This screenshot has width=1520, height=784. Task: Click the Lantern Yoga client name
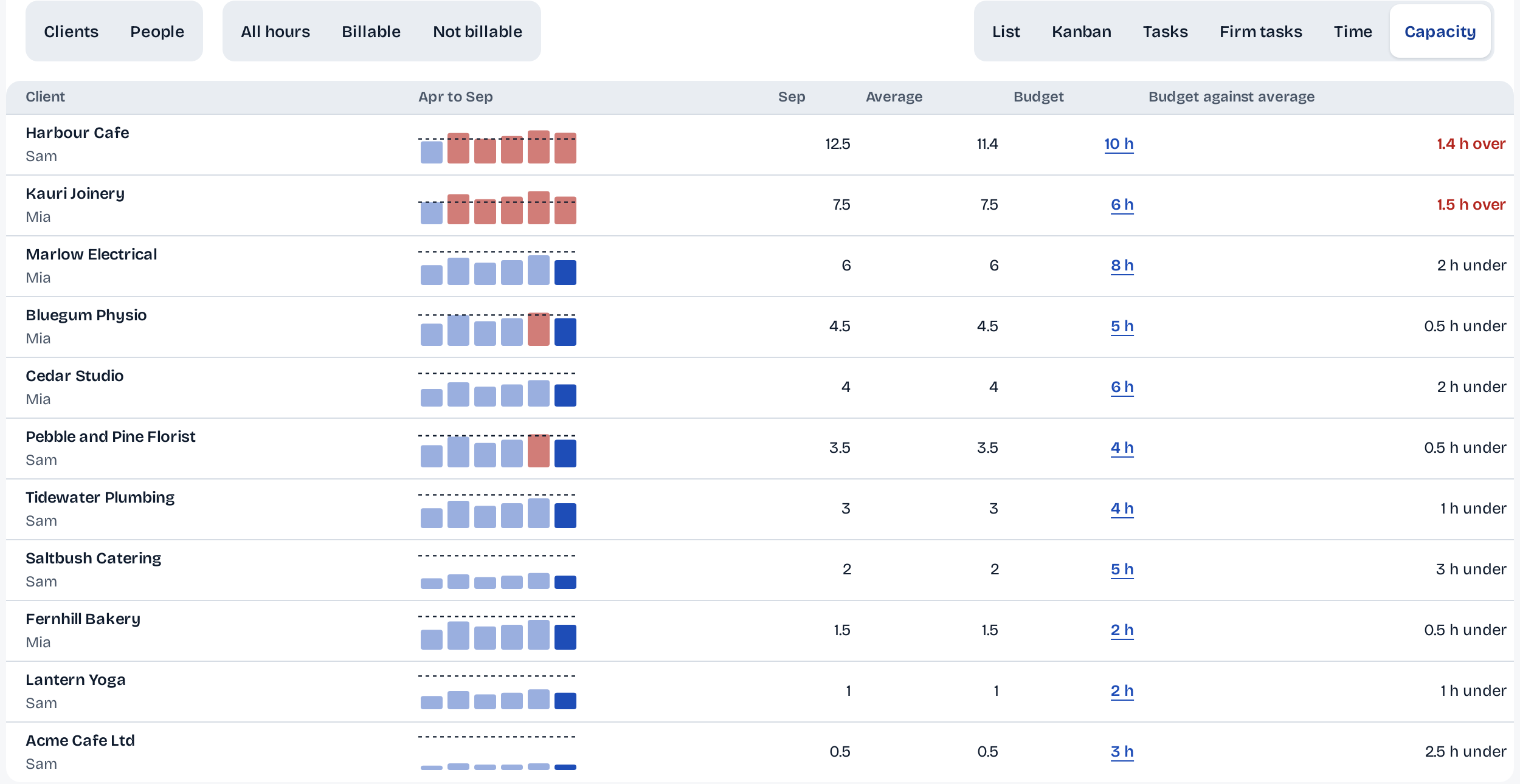pyautogui.click(x=75, y=679)
